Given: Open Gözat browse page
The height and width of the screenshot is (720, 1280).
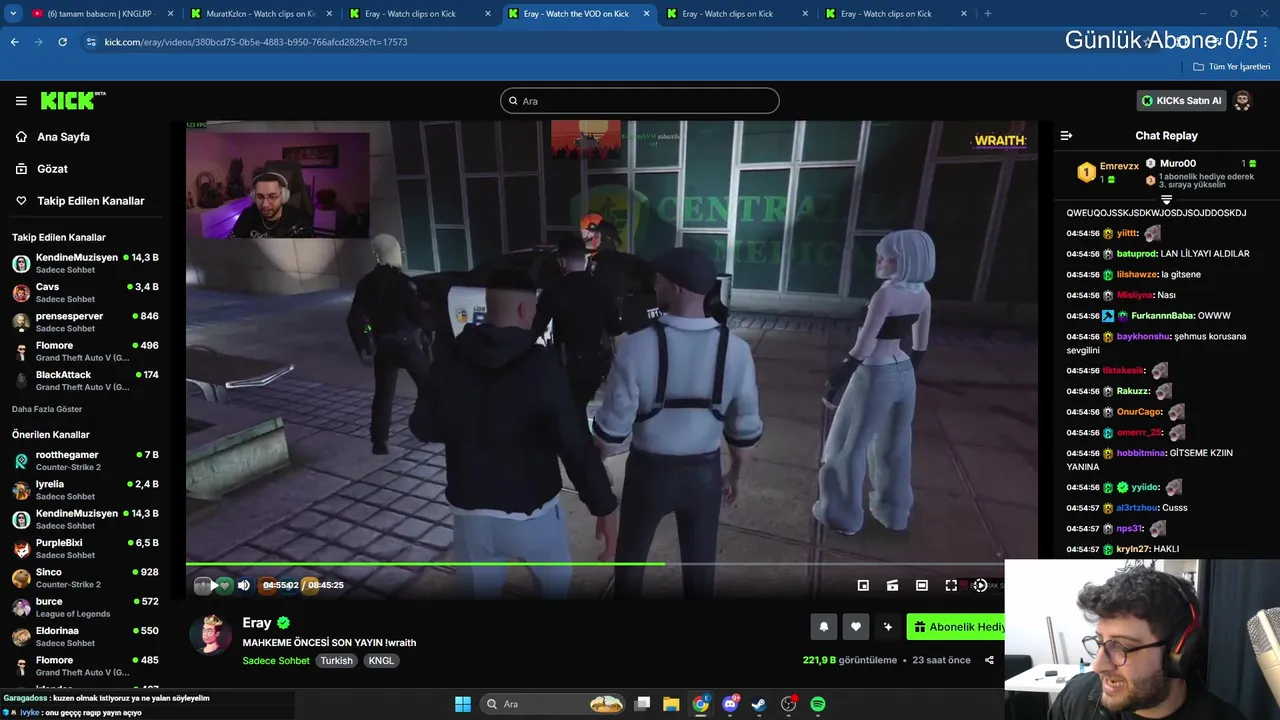Looking at the screenshot, I should 52,169.
